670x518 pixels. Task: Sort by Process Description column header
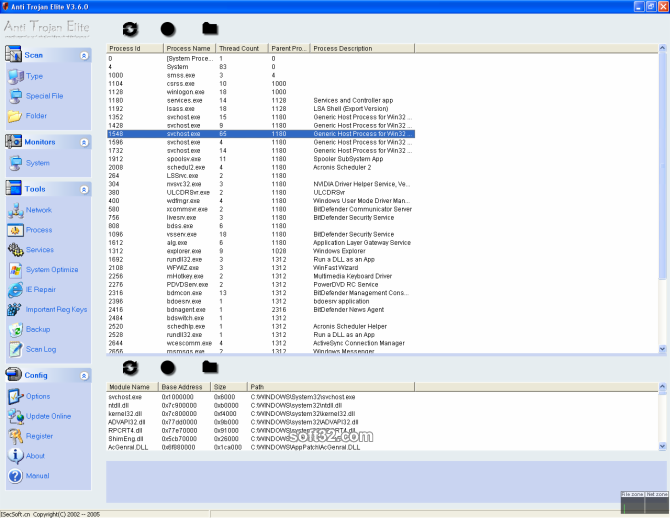pyautogui.click(x=362, y=48)
